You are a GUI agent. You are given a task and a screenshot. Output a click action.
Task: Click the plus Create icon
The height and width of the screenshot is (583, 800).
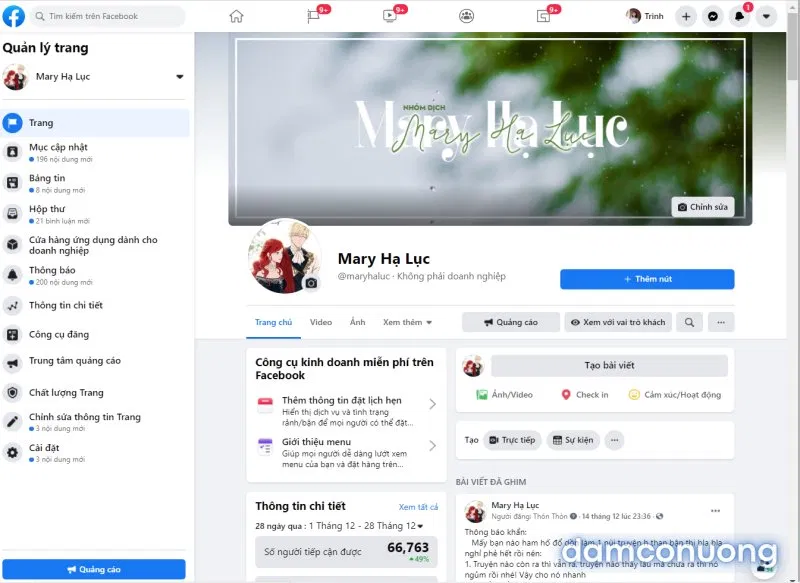tap(686, 17)
